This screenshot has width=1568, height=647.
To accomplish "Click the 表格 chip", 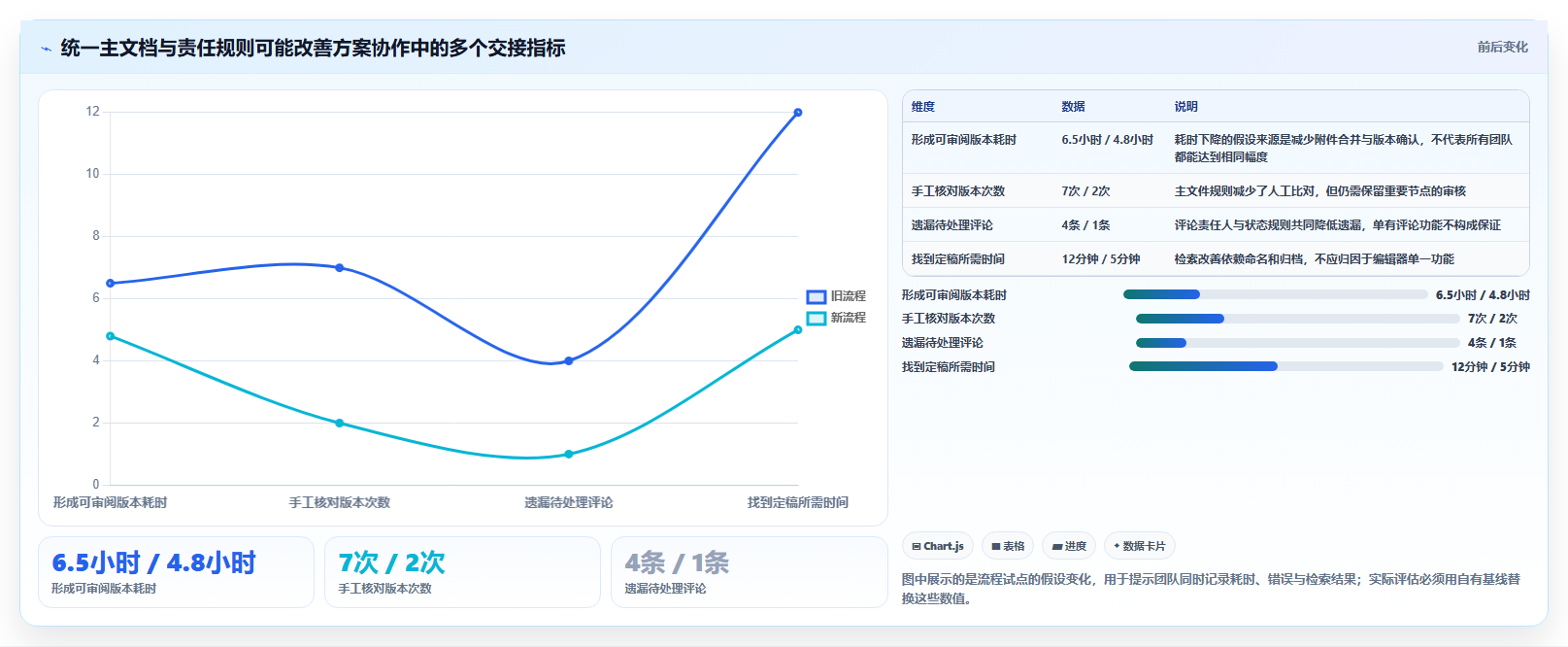I will pos(1008,546).
